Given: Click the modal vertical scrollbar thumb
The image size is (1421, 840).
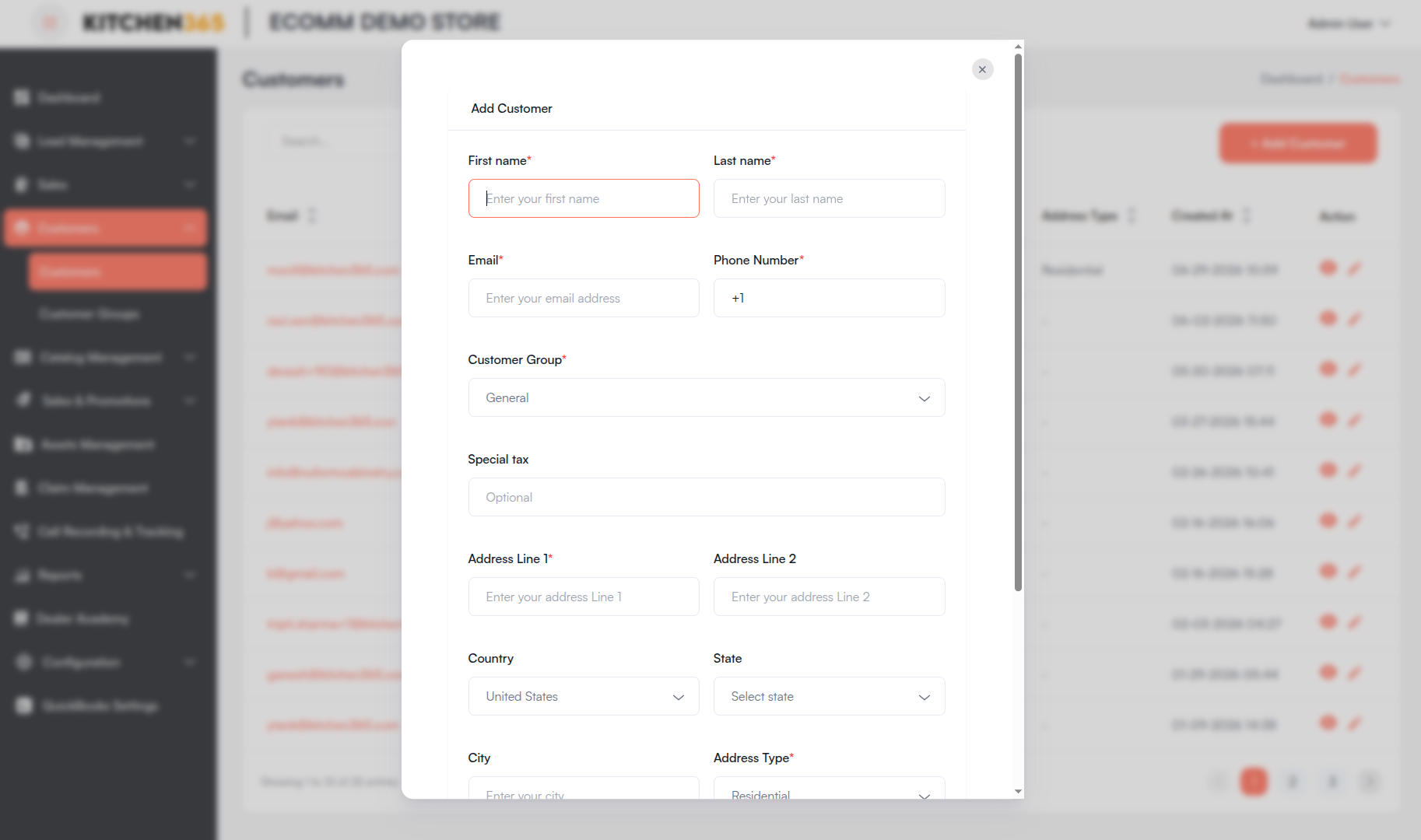Looking at the screenshot, I should pos(1018,322).
